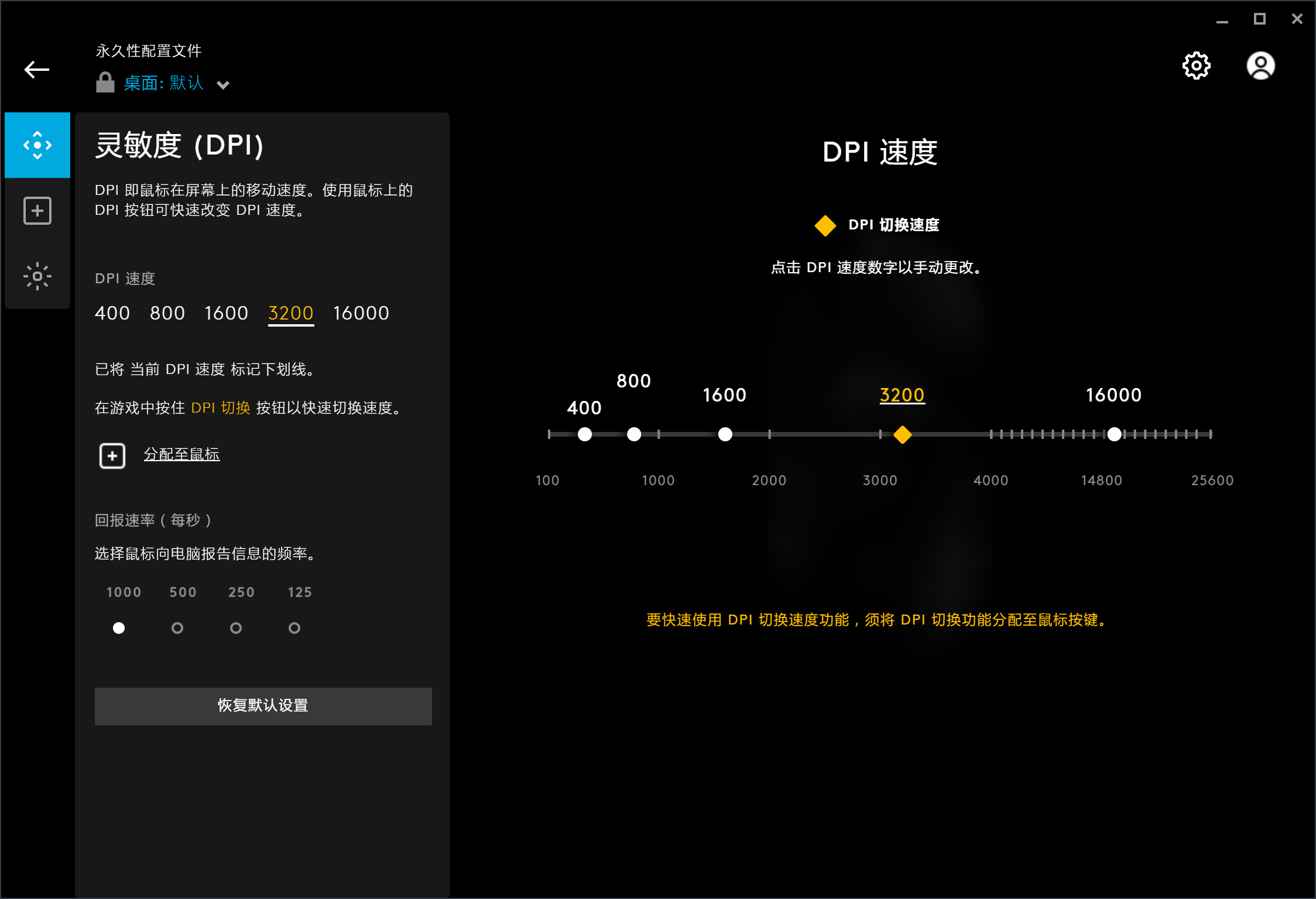Click the 永久性配置文件 header text
The image size is (1316, 899).
click(x=149, y=51)
